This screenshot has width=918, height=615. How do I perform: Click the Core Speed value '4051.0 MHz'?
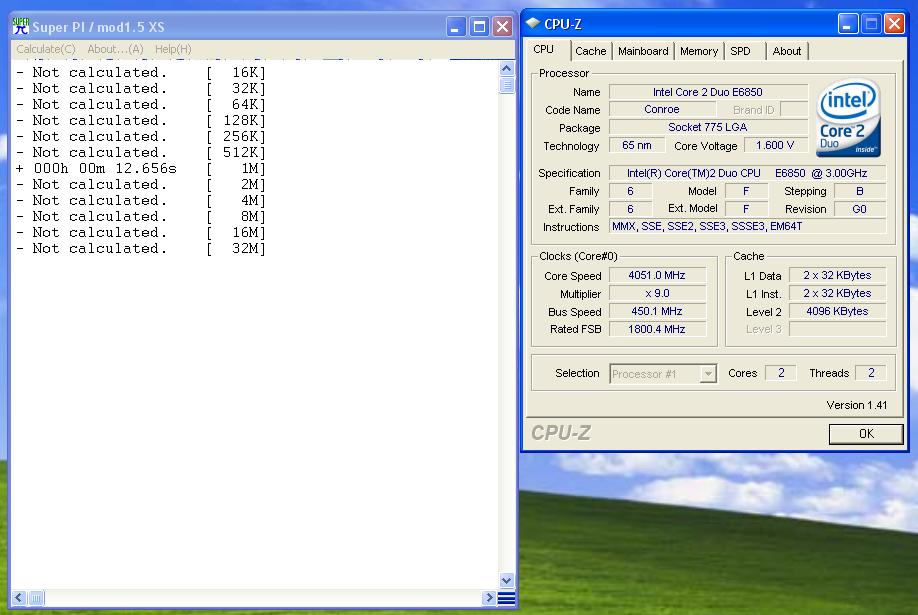point(657,275)
